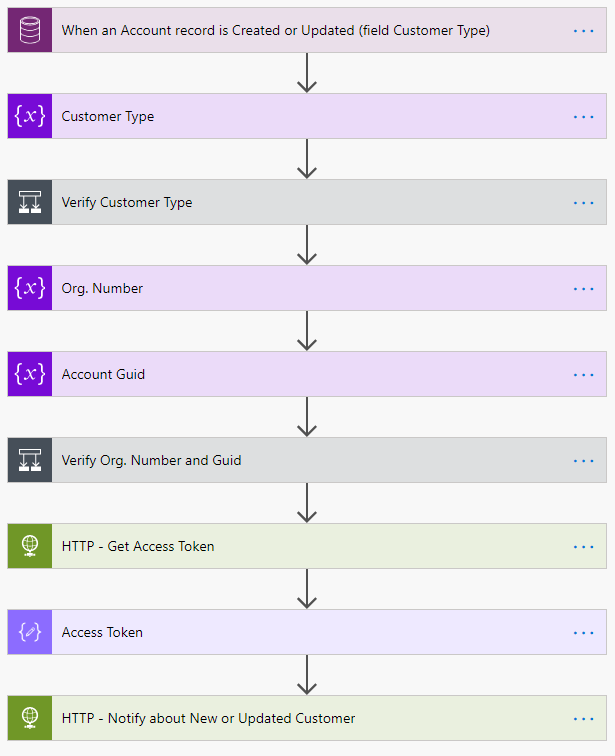The width and height of the screenshot is (615, 756).
Task: Expand the Account Guid variable step
Action: click(x=103, y=374)
